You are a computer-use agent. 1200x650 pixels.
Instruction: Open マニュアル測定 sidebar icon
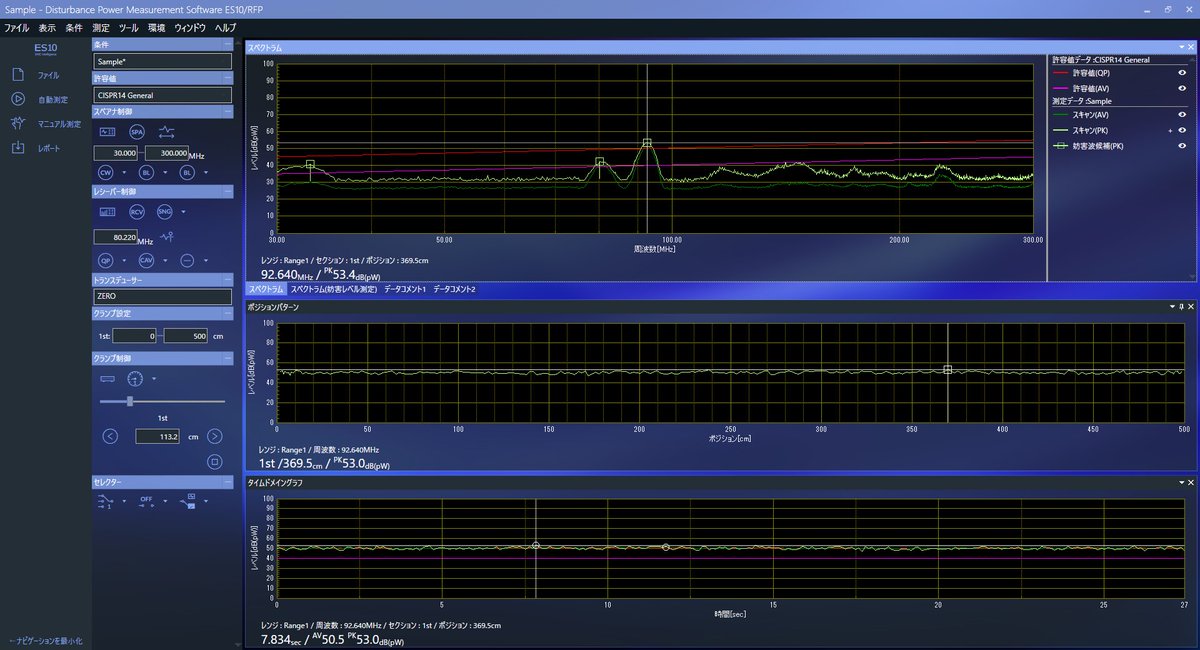point(18,124)
